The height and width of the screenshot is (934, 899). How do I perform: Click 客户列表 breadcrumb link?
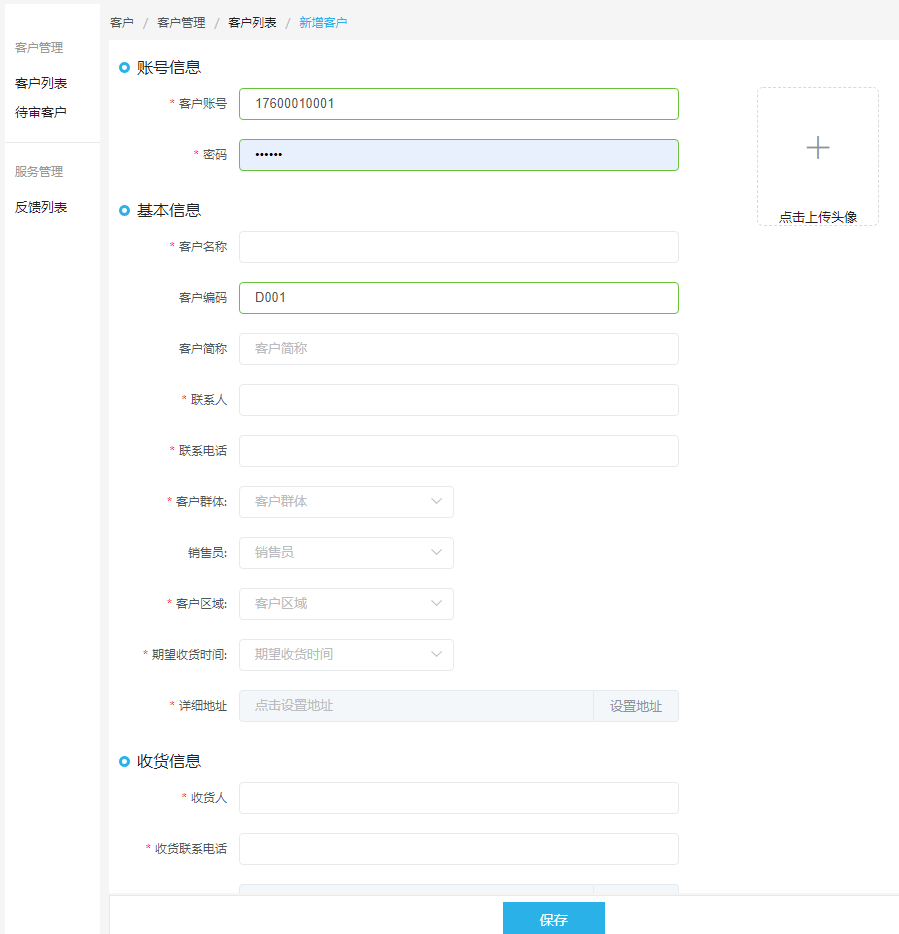pos(252,23)
